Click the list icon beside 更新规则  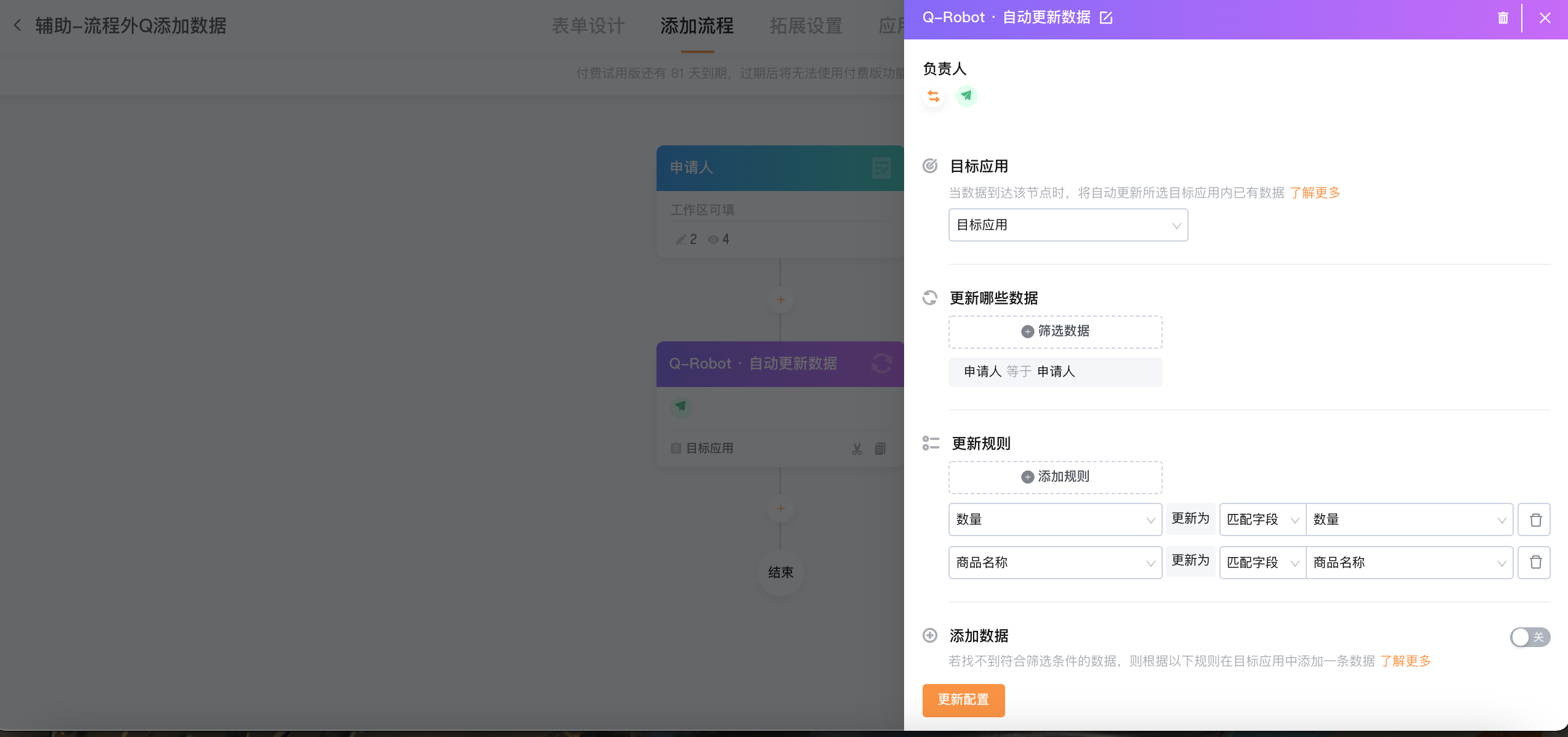click(x=931, y=443)
